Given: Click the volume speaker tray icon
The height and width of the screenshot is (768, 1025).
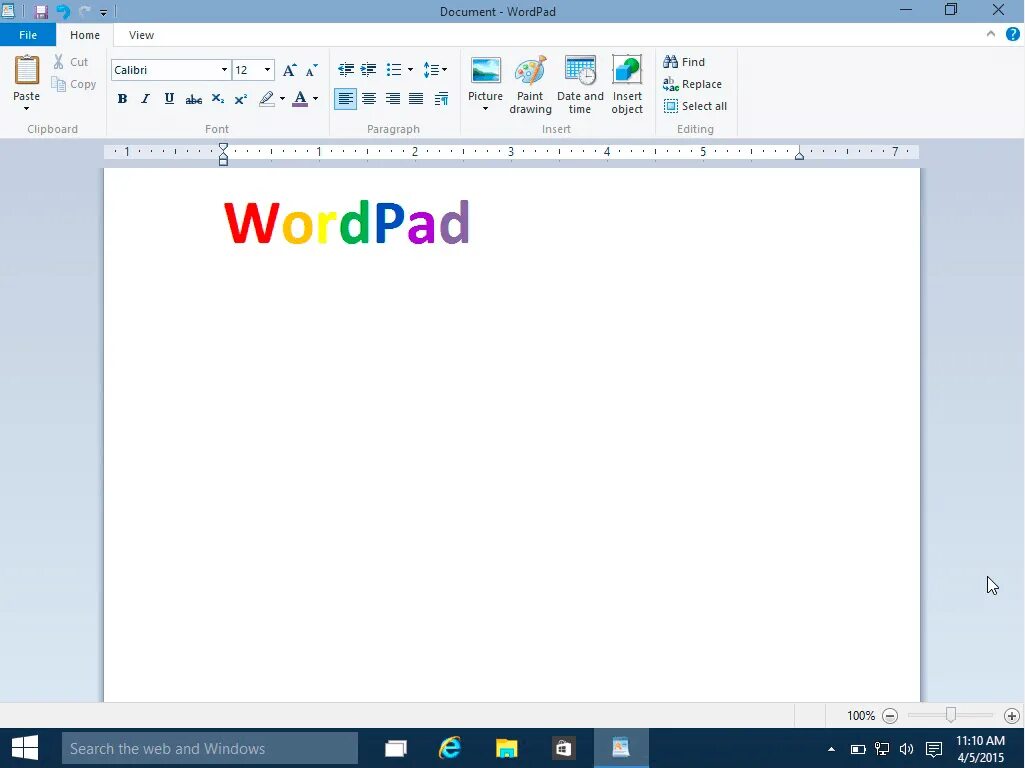Looking at the screenshot, I should pyautogui.click(x=907, y=749).
